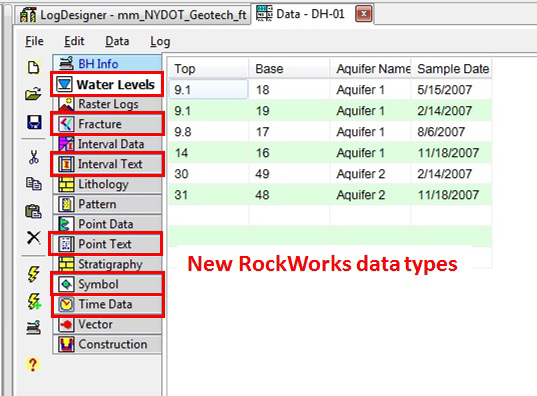The image size is (537, 396).
Task: Open the File menu
Action: click(x=34, y=41)
